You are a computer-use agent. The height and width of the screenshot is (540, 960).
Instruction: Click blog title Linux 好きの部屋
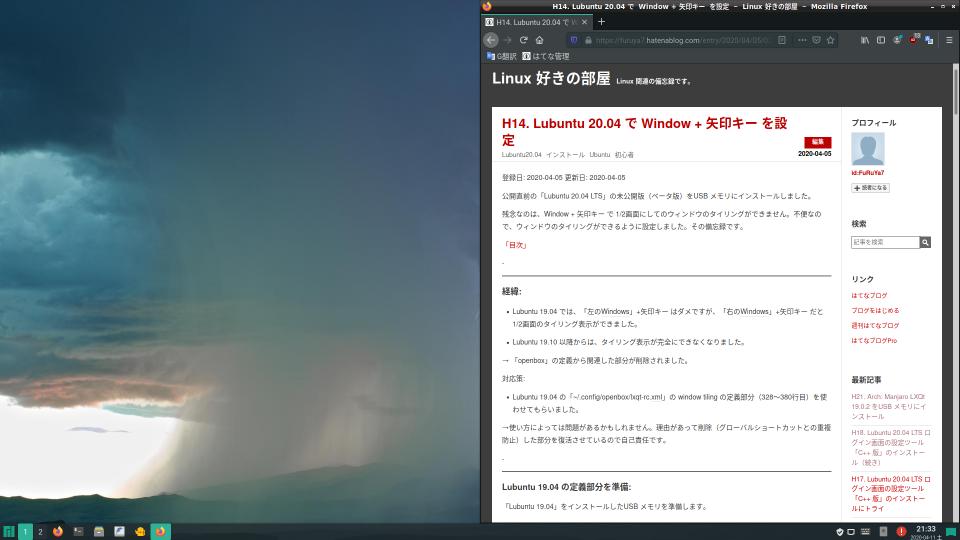tap(551, 78)
